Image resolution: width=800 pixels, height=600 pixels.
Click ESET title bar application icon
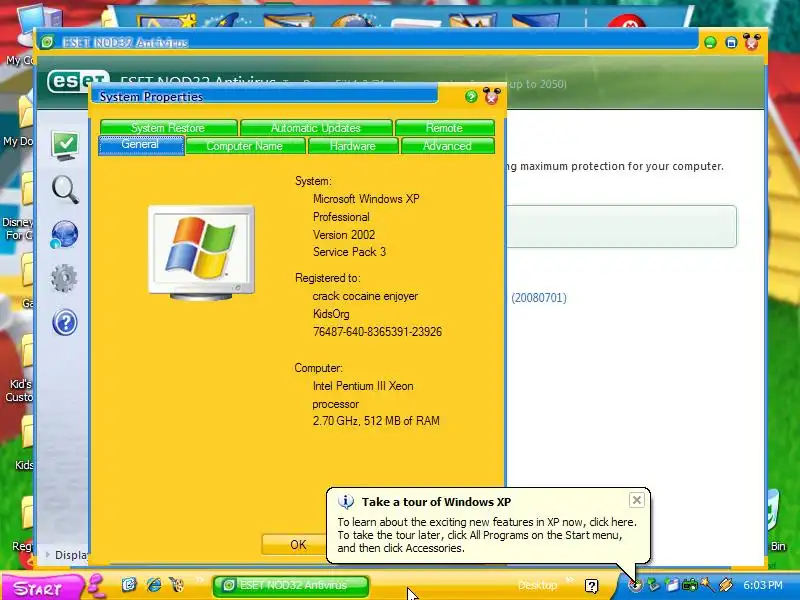(x=47, y=42)
